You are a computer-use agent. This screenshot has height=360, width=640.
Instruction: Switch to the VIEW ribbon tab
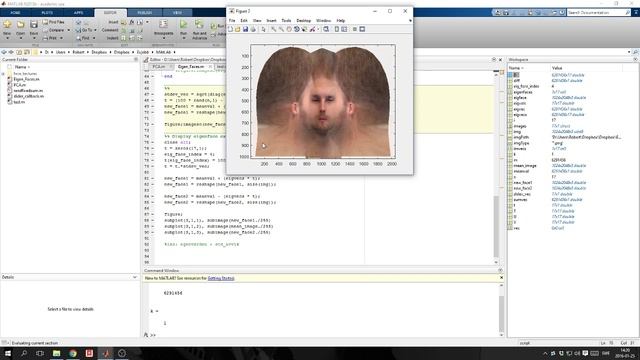coord(177,13)
